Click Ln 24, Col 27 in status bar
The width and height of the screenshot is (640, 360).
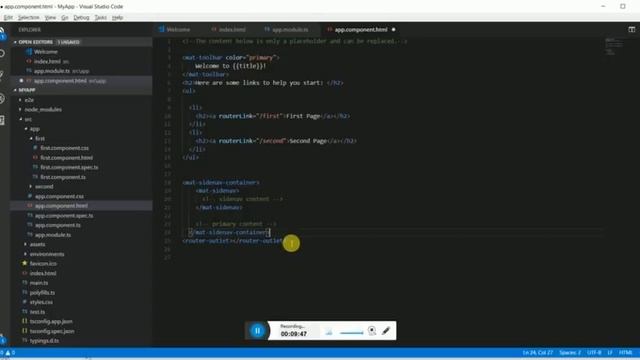(538, 352)
